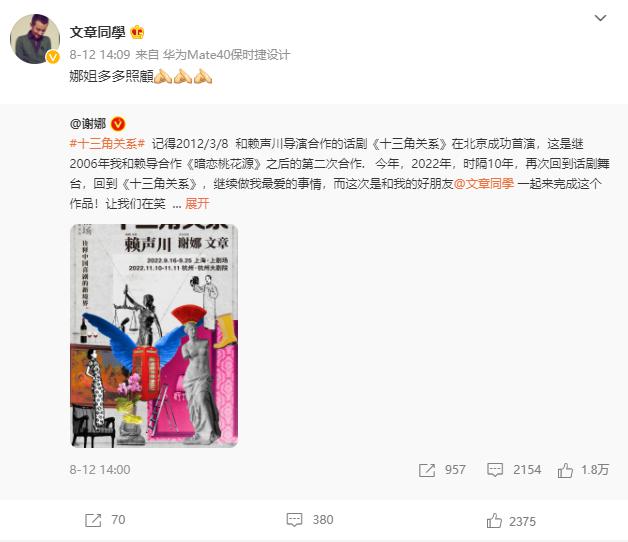Open the comment icon showing 380
Image resolution: width=628 pixels, height=542 pixels.
click(x=294, y=520)
